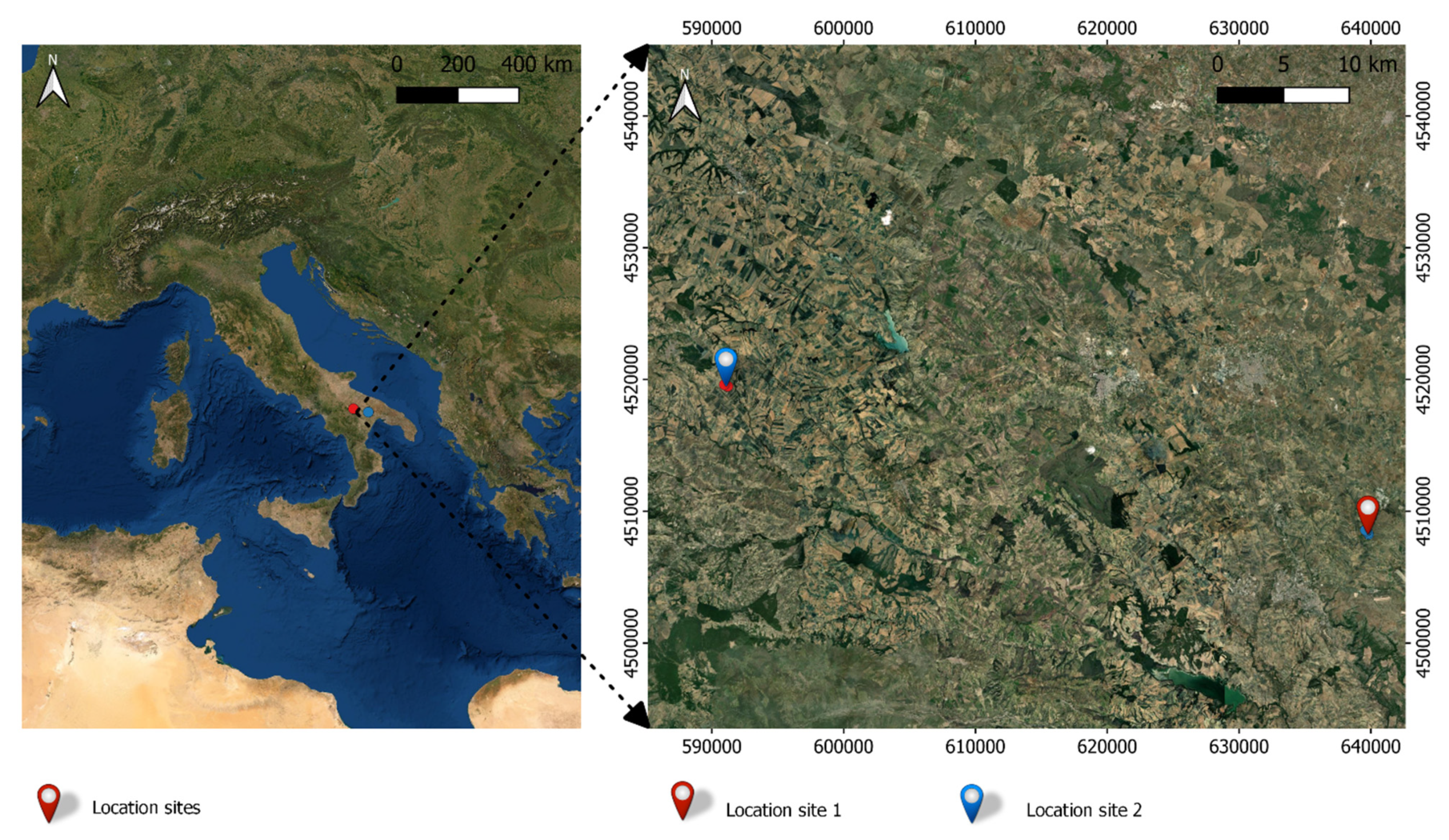Click the Location site 1 label
Viewport: 1449px width, 840px height.
pos(783,810)
